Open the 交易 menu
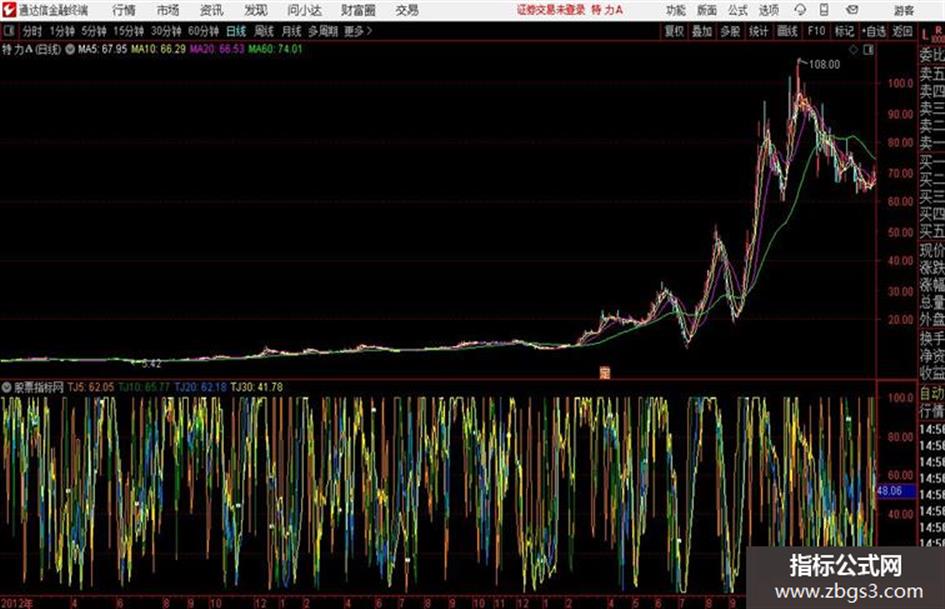The height and width of the screenshot is (609, 945). 407,10
